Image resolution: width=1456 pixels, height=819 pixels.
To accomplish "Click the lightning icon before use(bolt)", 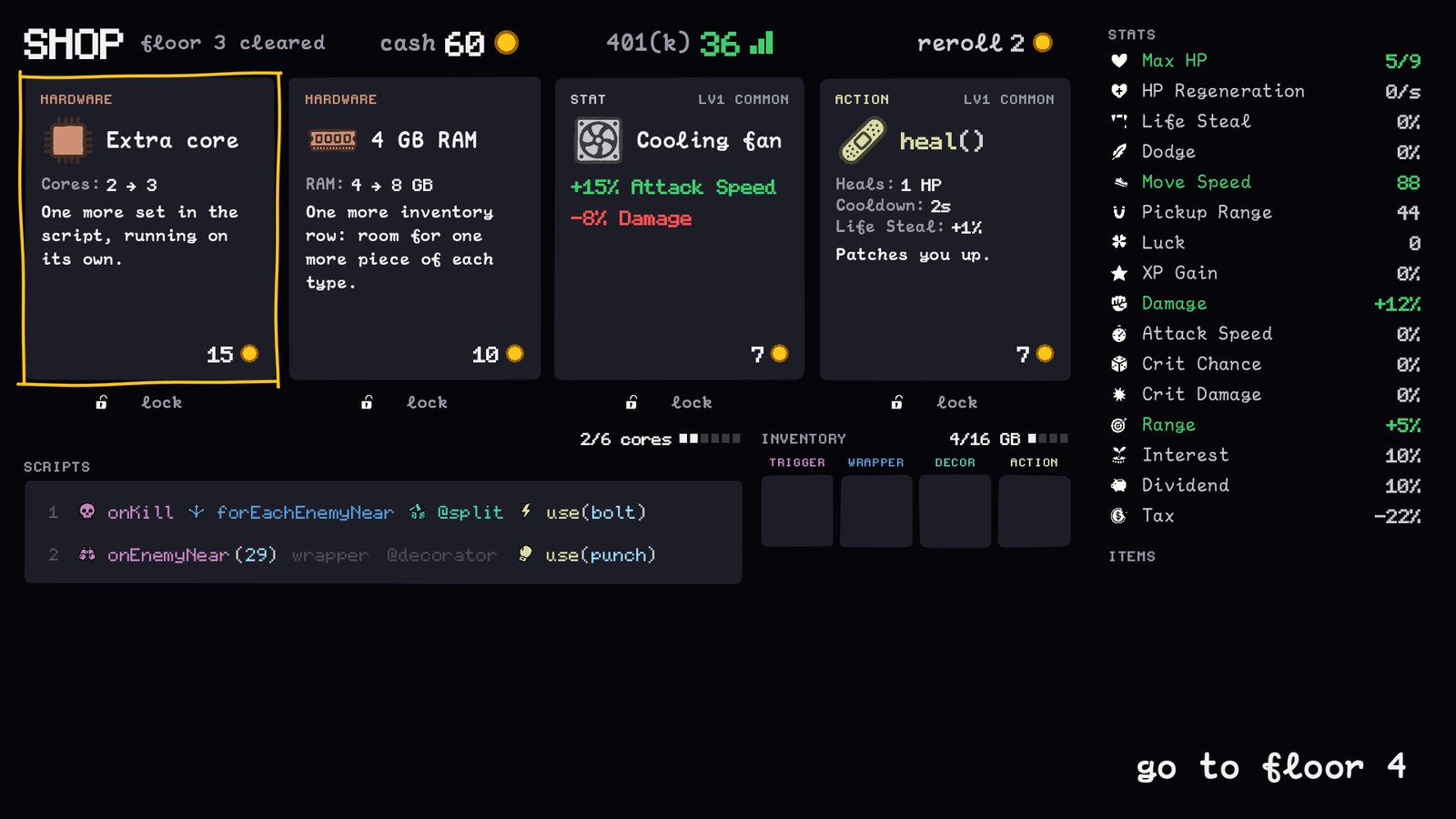I will pos(526,511).
